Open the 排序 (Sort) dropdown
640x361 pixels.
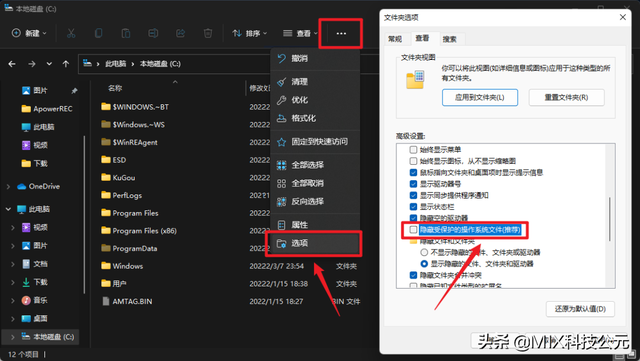pos(250,33)
